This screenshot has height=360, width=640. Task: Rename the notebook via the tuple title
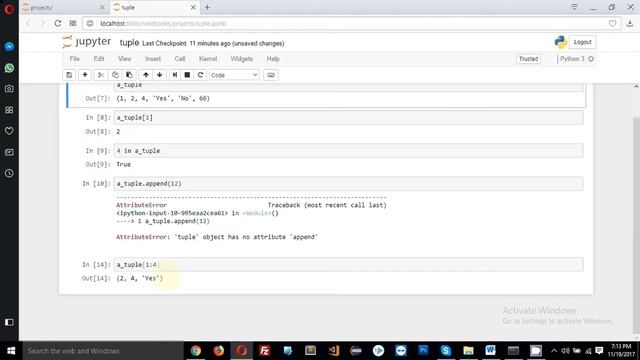point(129,43)
